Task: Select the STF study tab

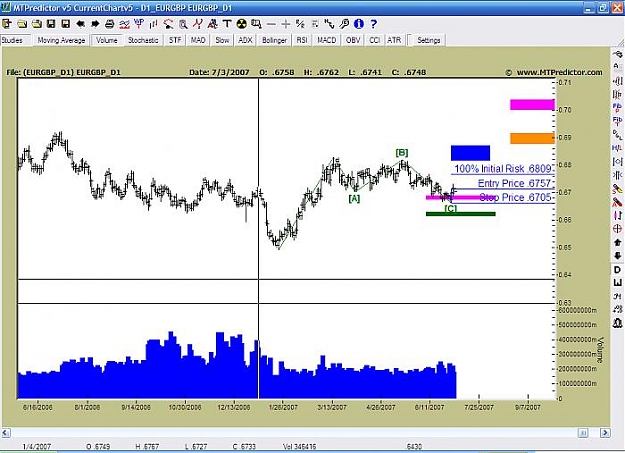Action: 175,40
